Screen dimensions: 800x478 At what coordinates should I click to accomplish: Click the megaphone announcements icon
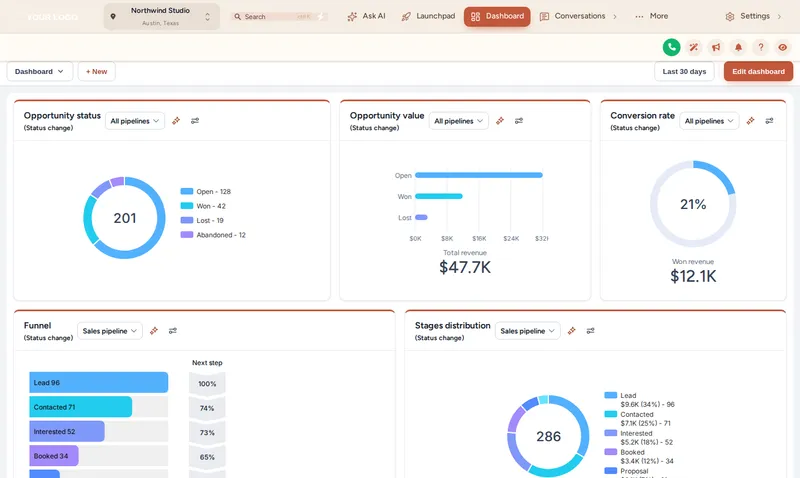point(716,47)
